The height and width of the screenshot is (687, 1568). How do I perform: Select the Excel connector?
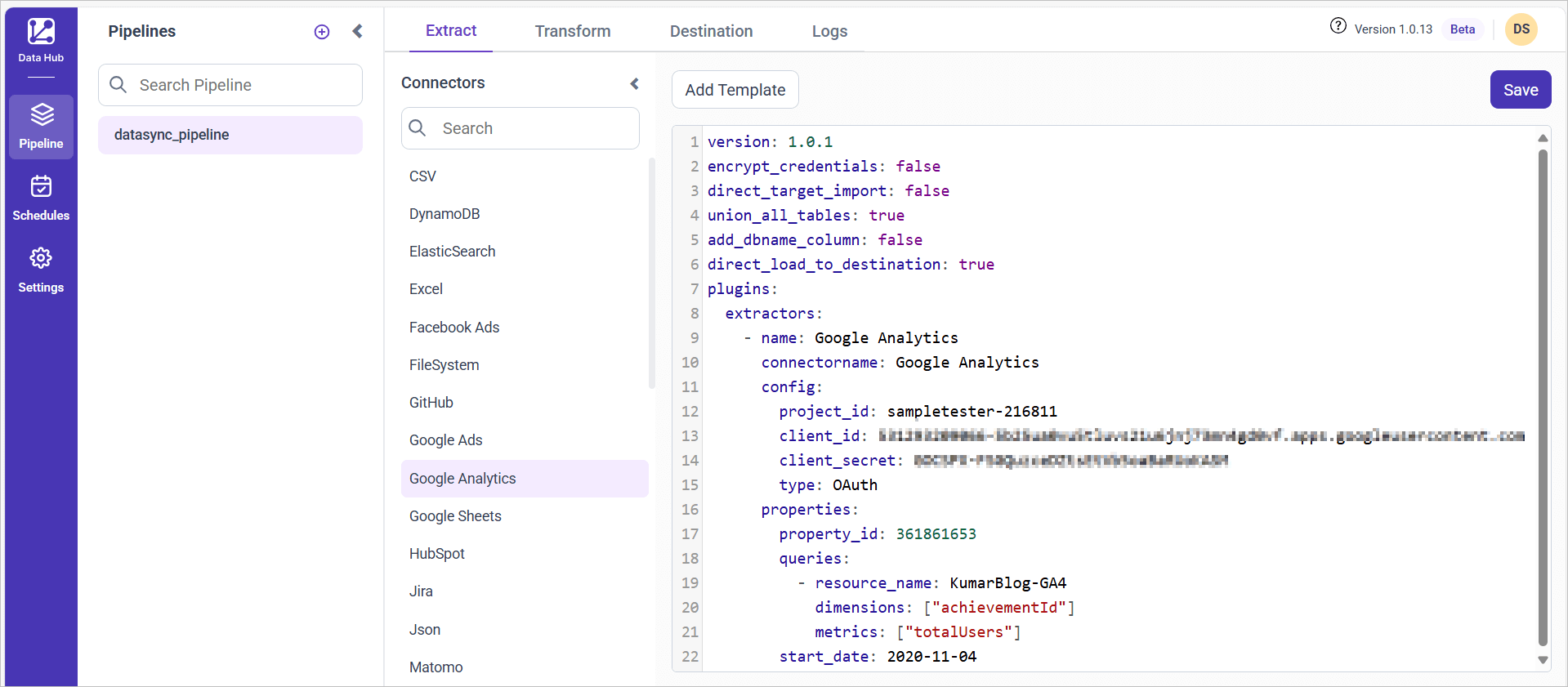(525, 289)
